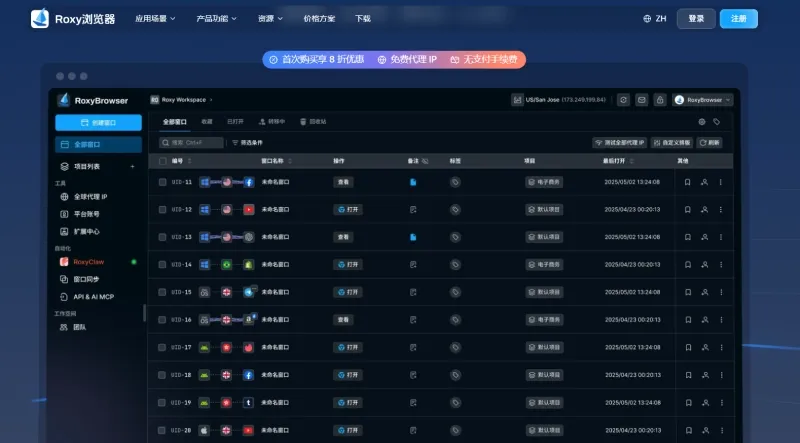The width and height of the screenshot is (800, 443).
Task: Click the 注册 register button
Action: (x=739, y=18)
